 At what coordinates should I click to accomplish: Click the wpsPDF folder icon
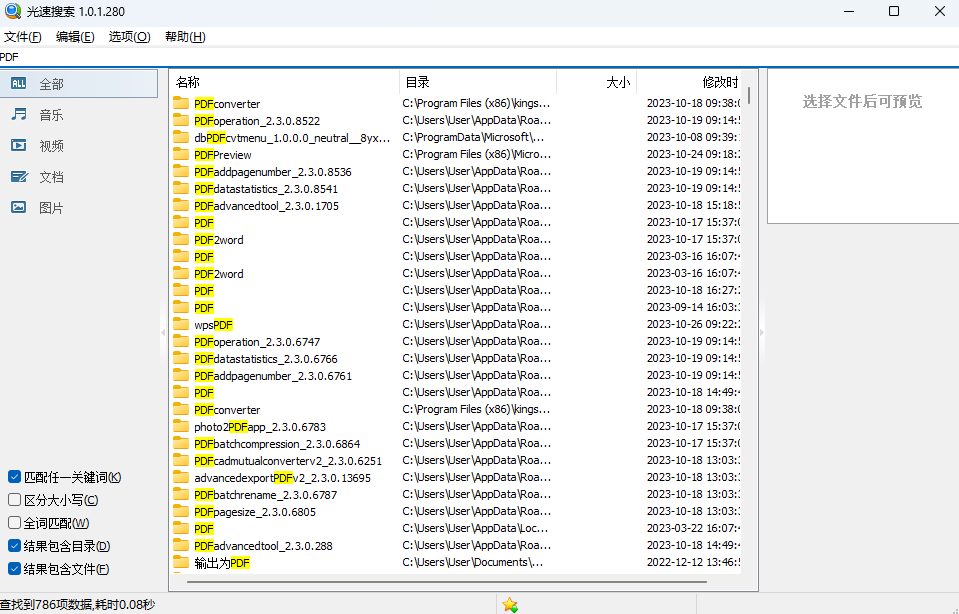181,325
